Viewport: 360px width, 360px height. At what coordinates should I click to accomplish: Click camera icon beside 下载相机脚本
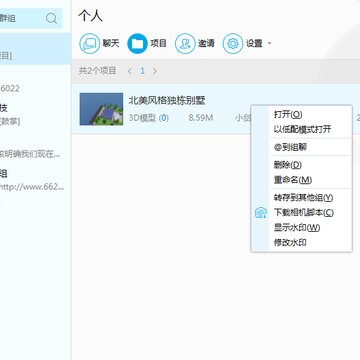tap(261, 213)
